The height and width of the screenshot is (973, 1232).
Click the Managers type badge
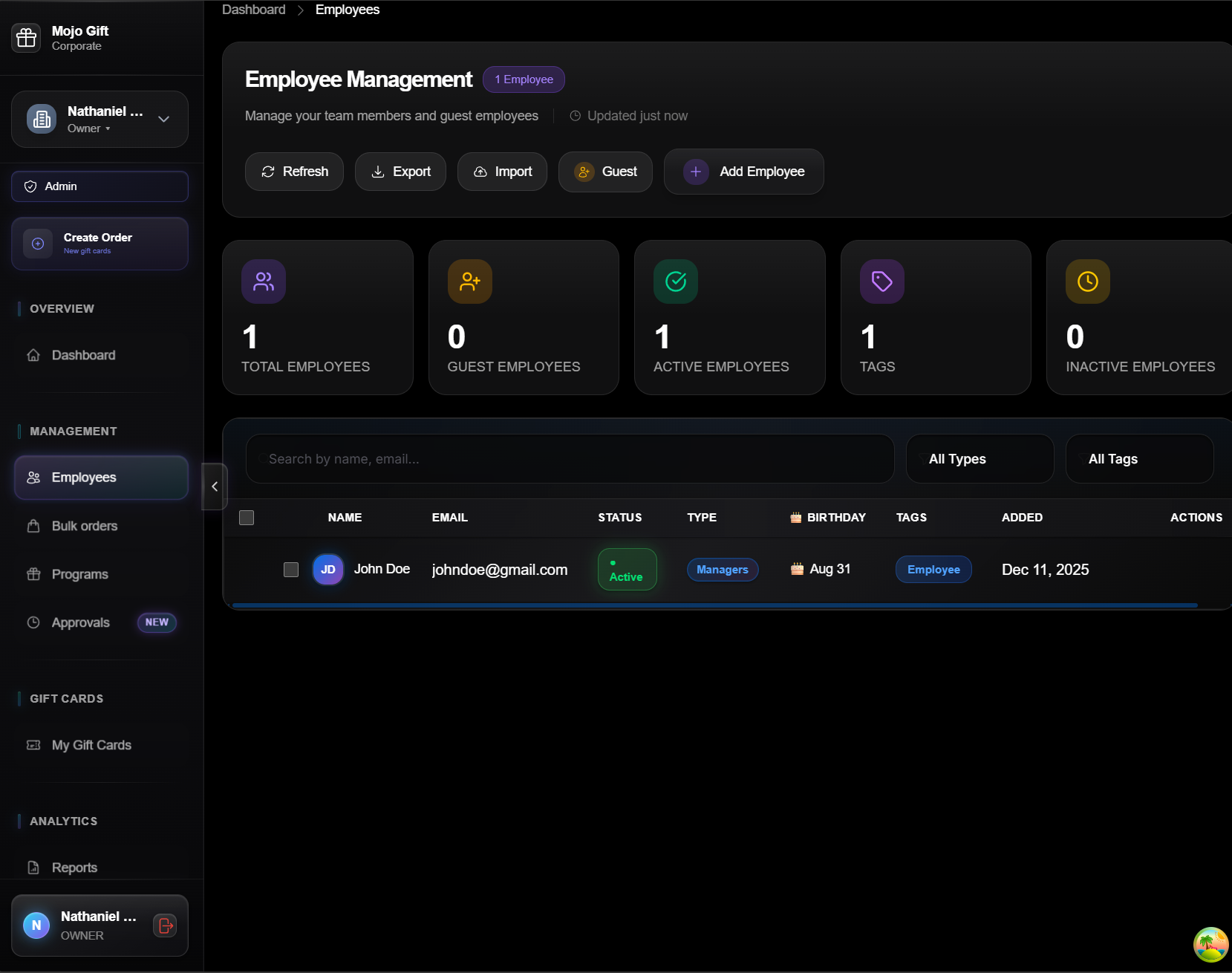[x=723, y=570]
